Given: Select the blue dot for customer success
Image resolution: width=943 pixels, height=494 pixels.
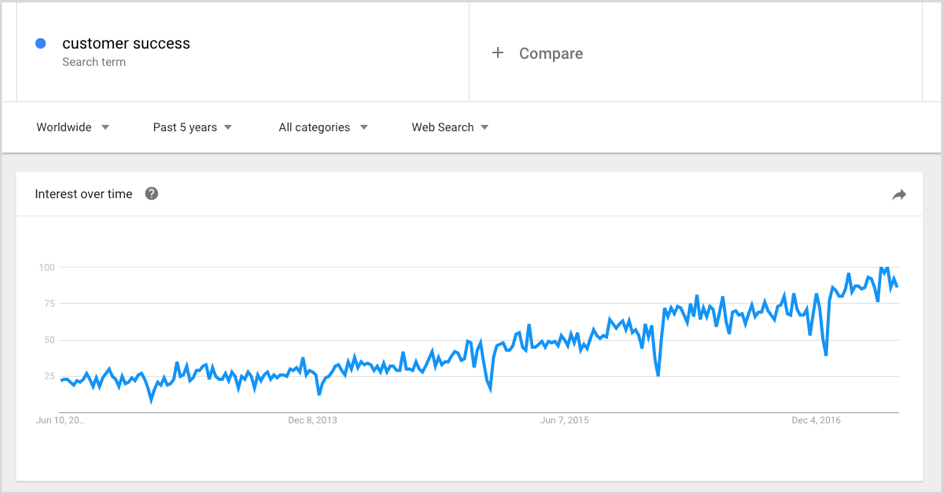Looking at the screenshot, I should (40, 43).
